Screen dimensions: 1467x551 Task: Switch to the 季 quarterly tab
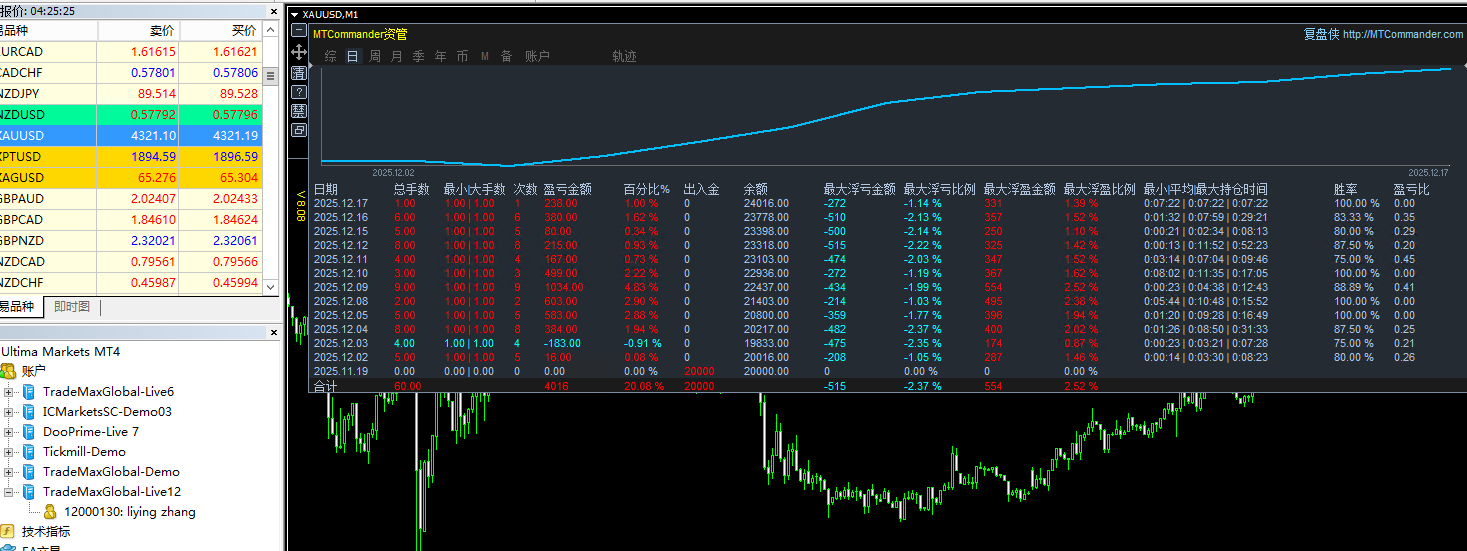click(x=418, y=56)
